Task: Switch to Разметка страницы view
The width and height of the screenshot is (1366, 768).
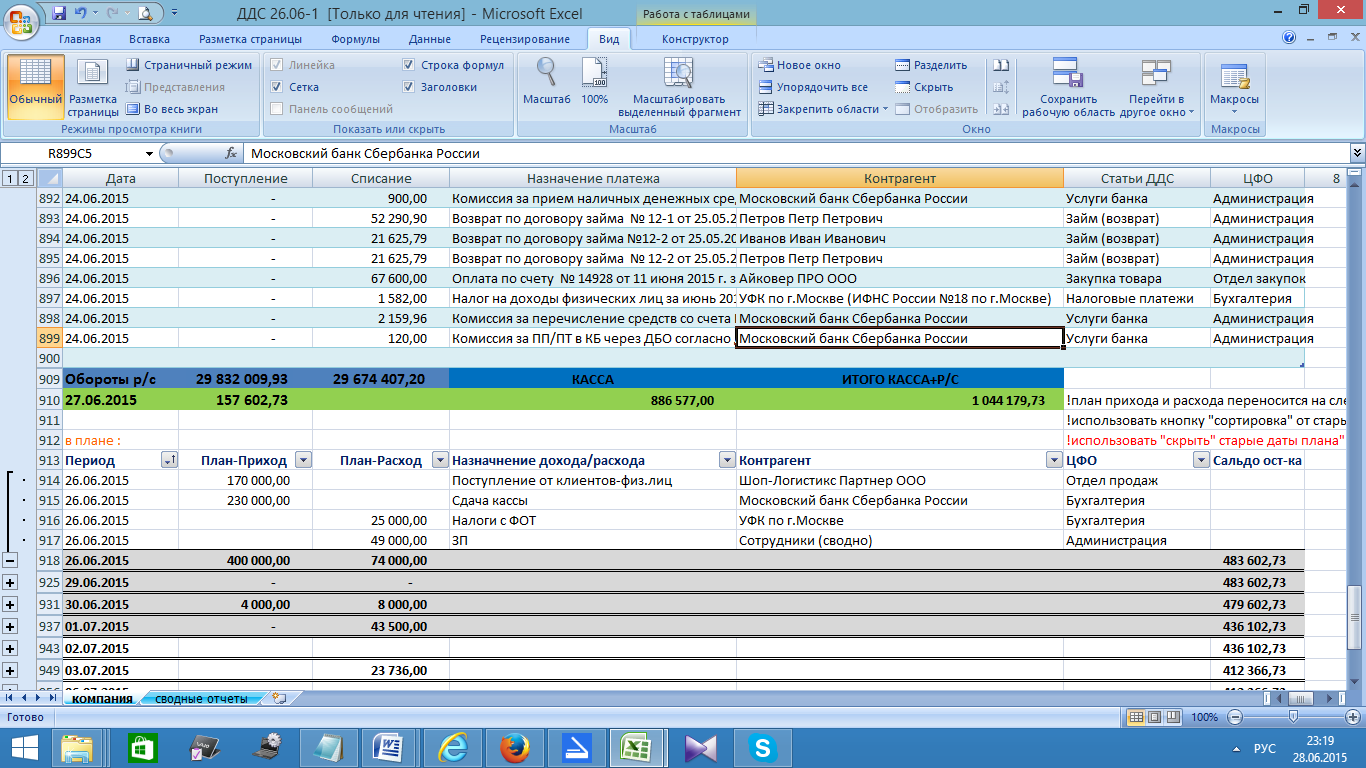Action: click(x=93, y=88)
